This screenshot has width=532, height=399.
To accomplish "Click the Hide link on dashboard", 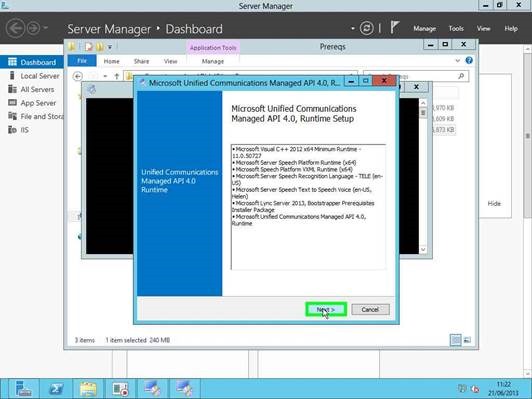I will click(x=494, y=204).
